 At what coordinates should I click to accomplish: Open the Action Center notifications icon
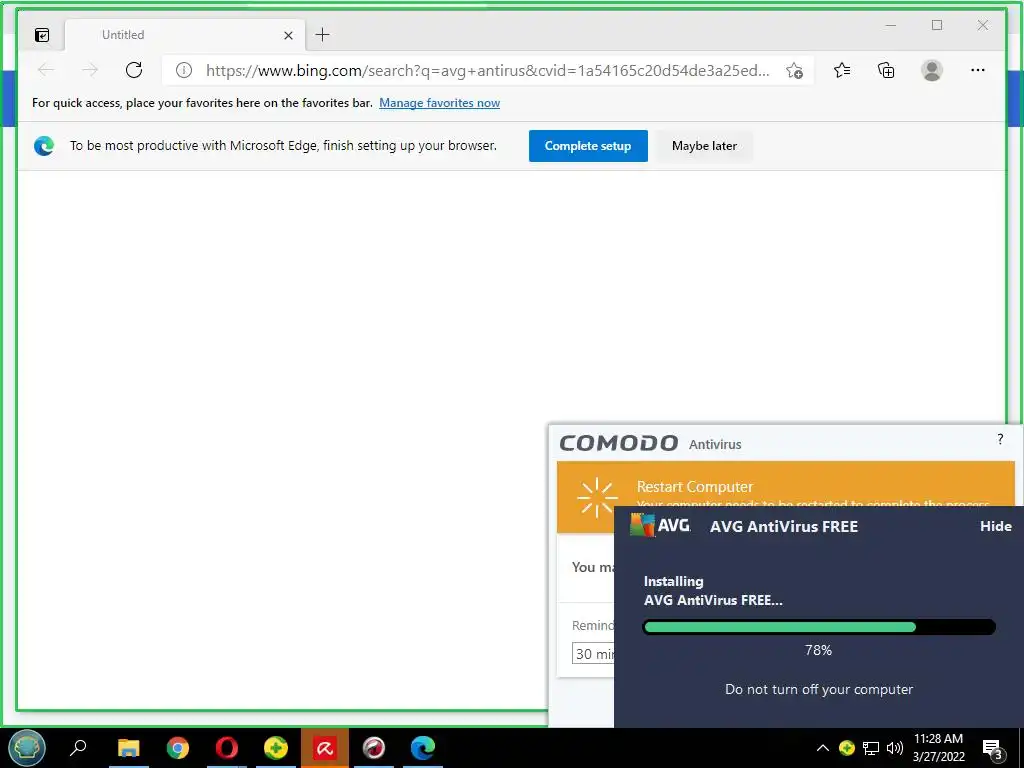(993, 749)
